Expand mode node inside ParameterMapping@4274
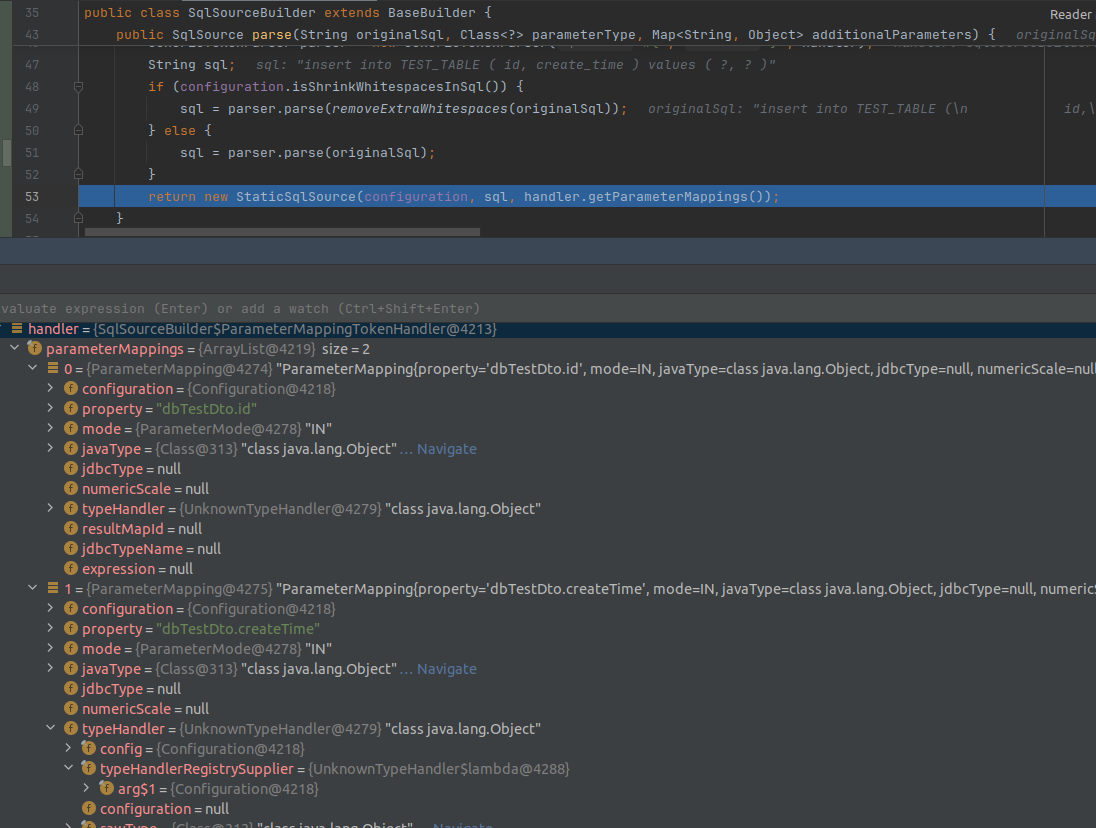The width and height of the screenshot is (1096, 828). pos(50,428)
